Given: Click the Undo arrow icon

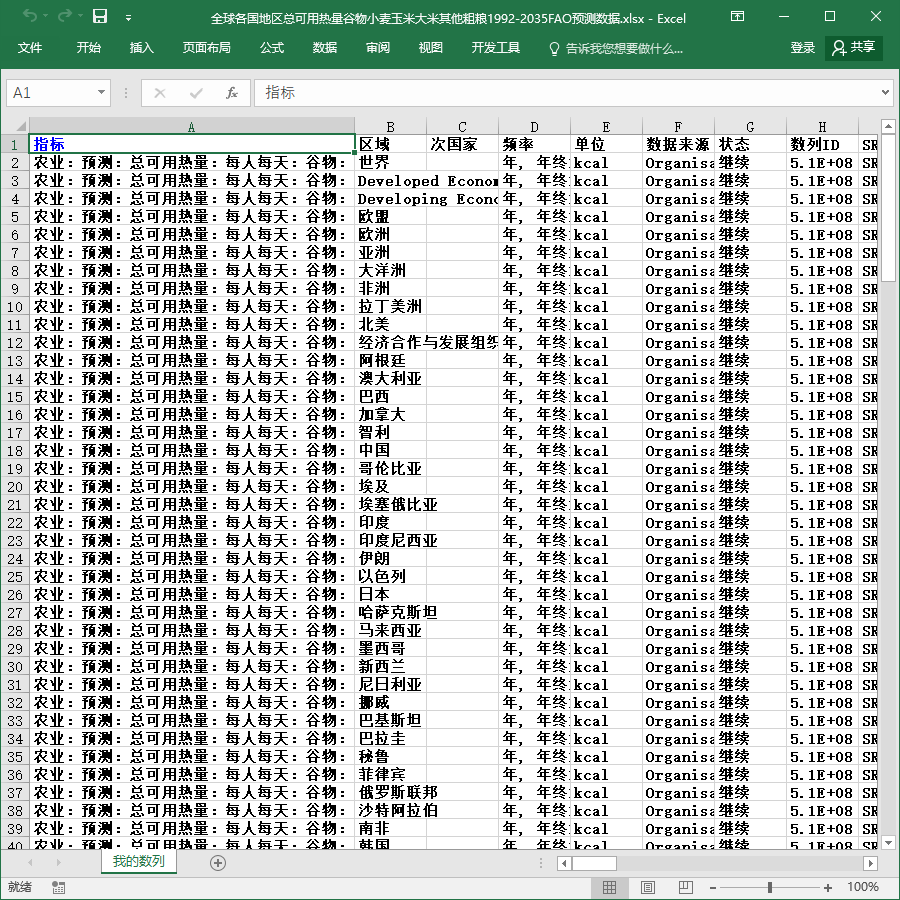Looking at the screenshot, I should (30, 16).
